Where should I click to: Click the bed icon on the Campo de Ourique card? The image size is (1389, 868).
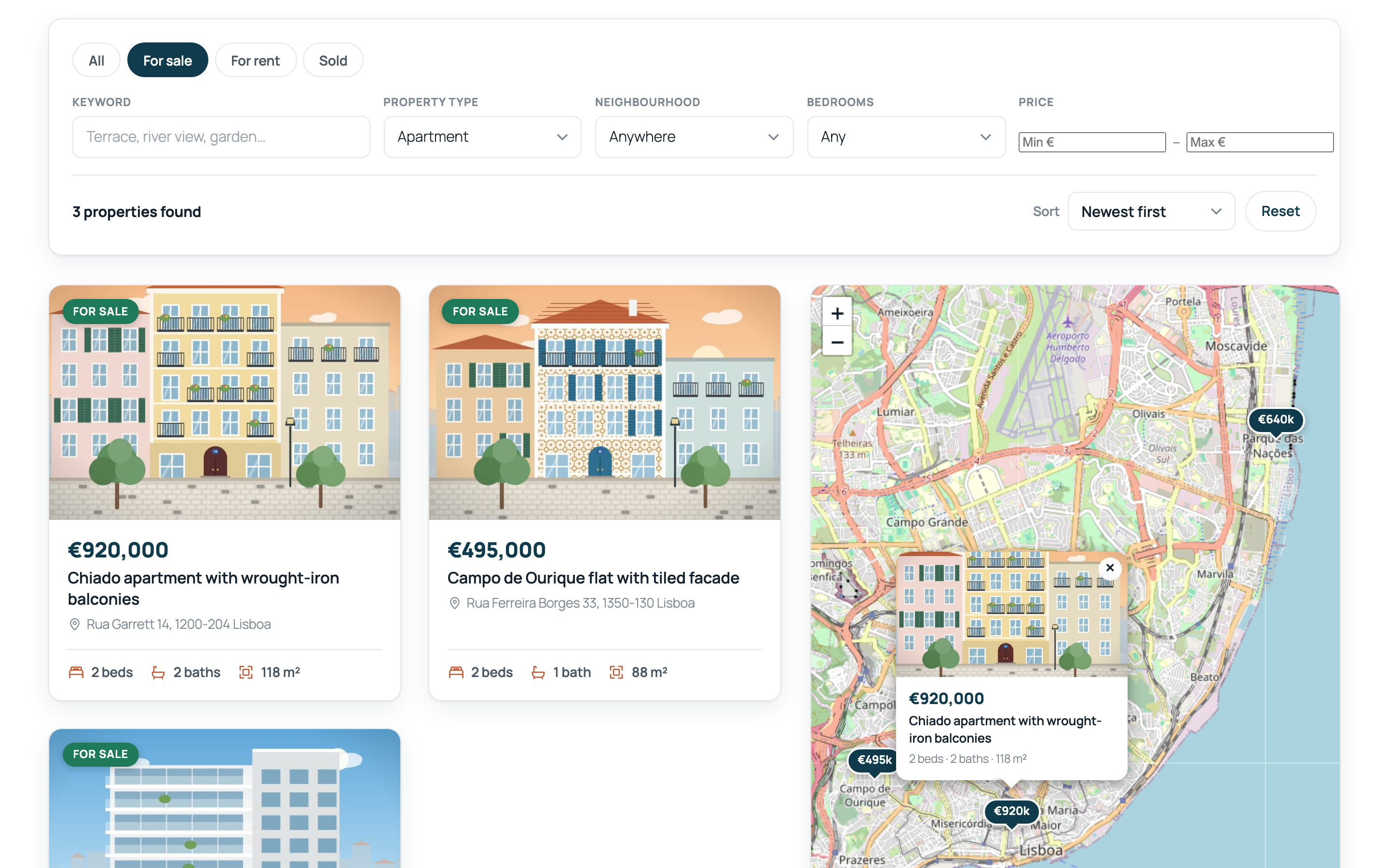click(456, 672)
